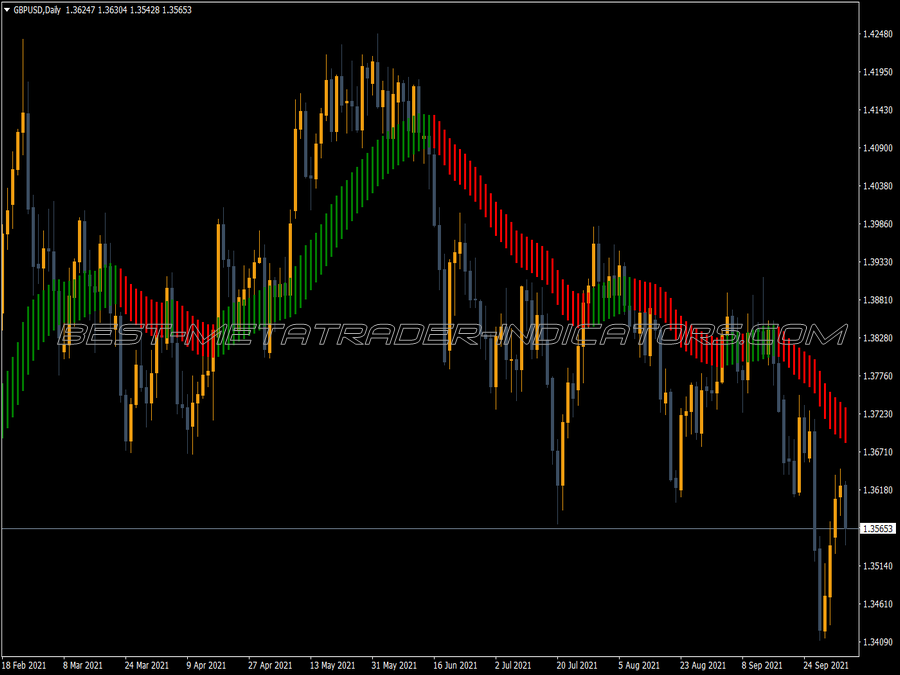Click price axis label 1.34090
The height and width of the screenshot is (675, 900).
pyautogui.click(x=878, y=642)
